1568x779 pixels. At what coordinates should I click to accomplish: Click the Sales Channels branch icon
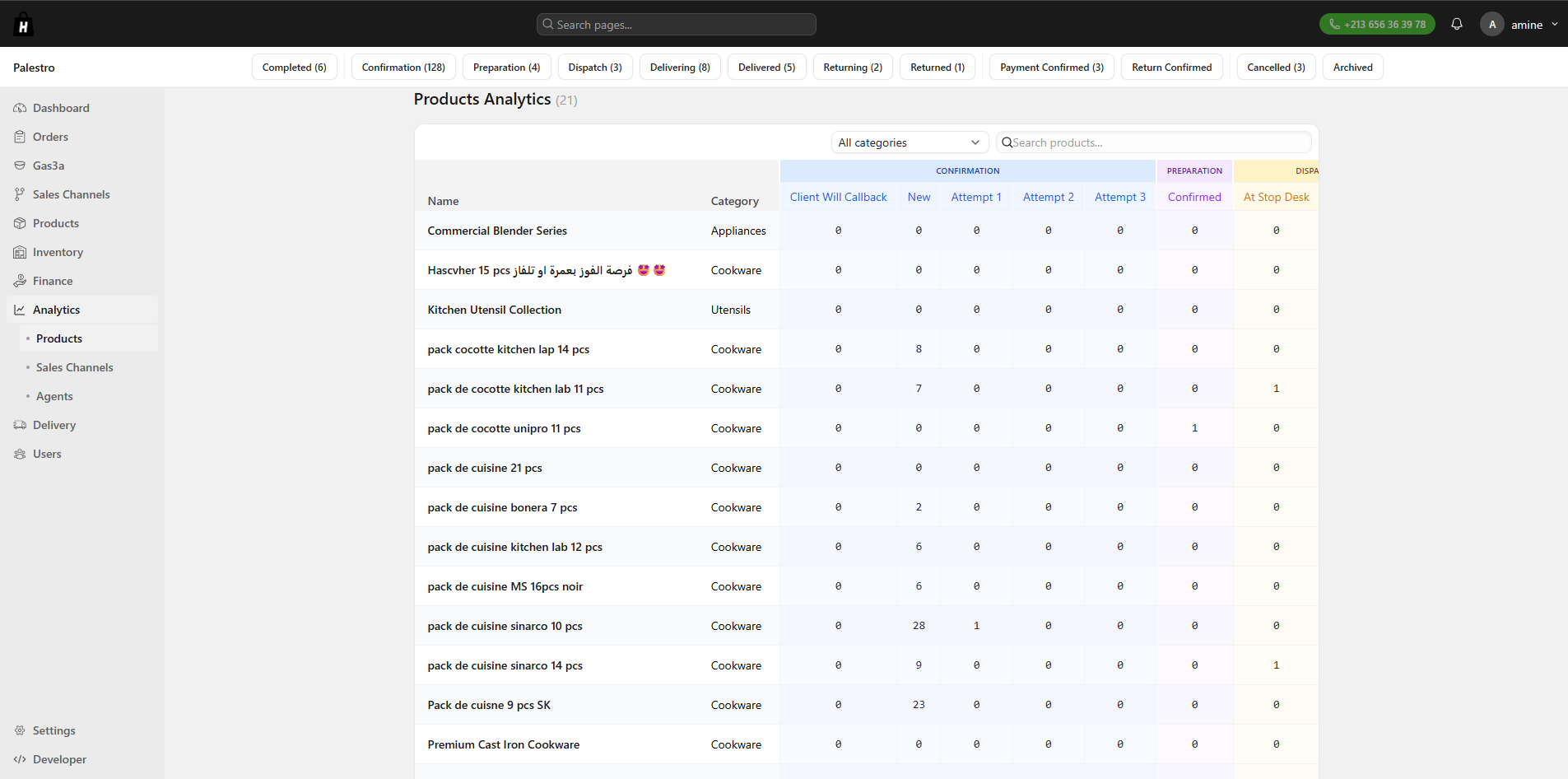20,194
